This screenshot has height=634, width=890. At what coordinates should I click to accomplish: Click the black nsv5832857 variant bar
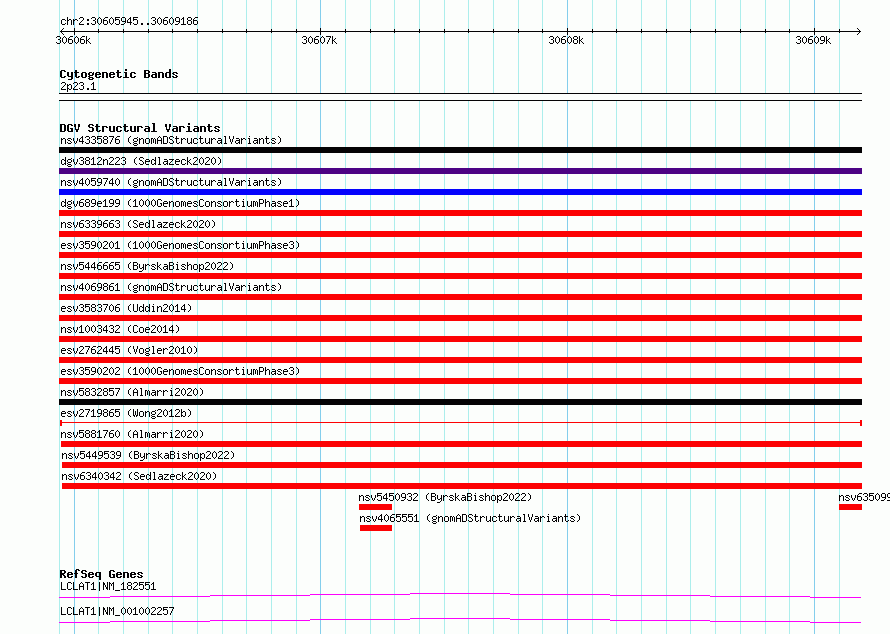tap(460, 402)
